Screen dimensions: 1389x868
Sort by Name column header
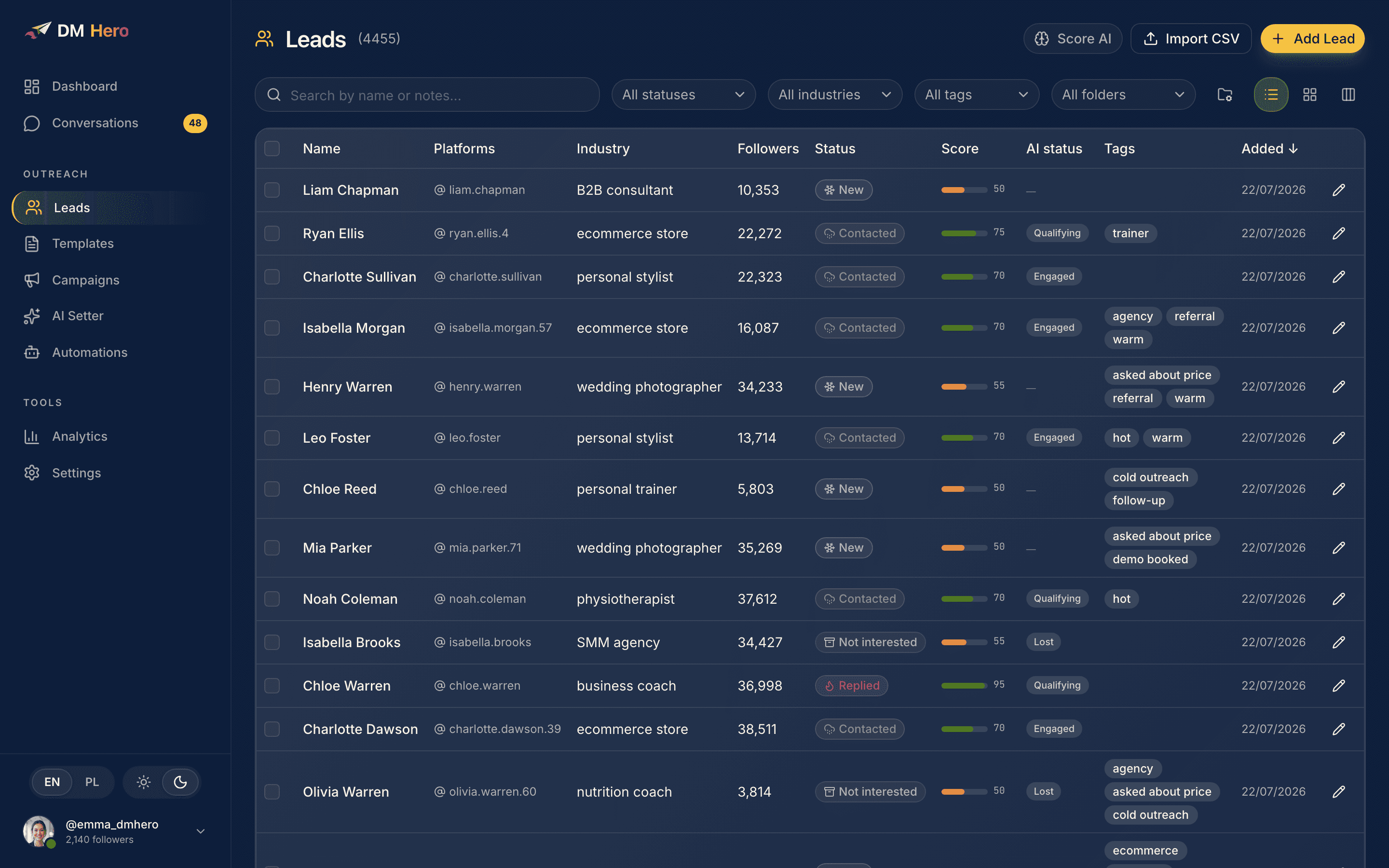click(x=321, y=149)
